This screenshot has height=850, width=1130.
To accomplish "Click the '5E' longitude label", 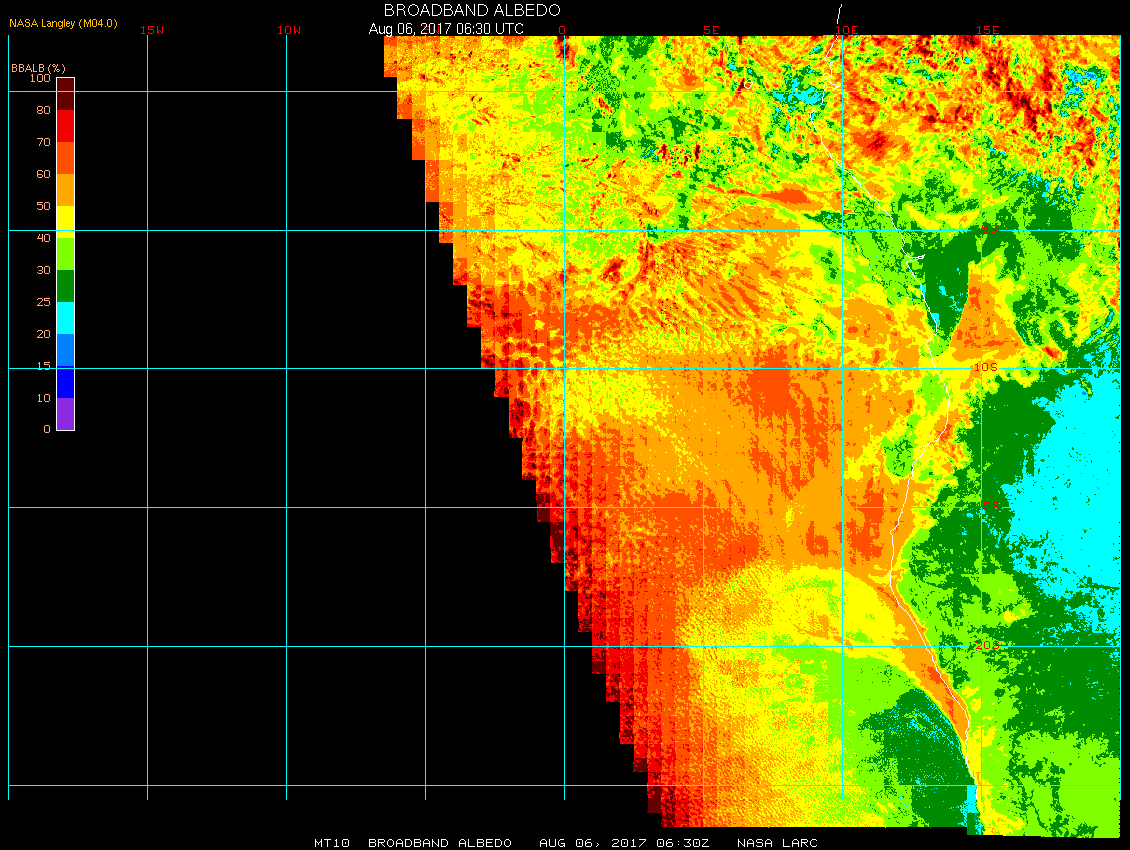I will tap(711, 30).
